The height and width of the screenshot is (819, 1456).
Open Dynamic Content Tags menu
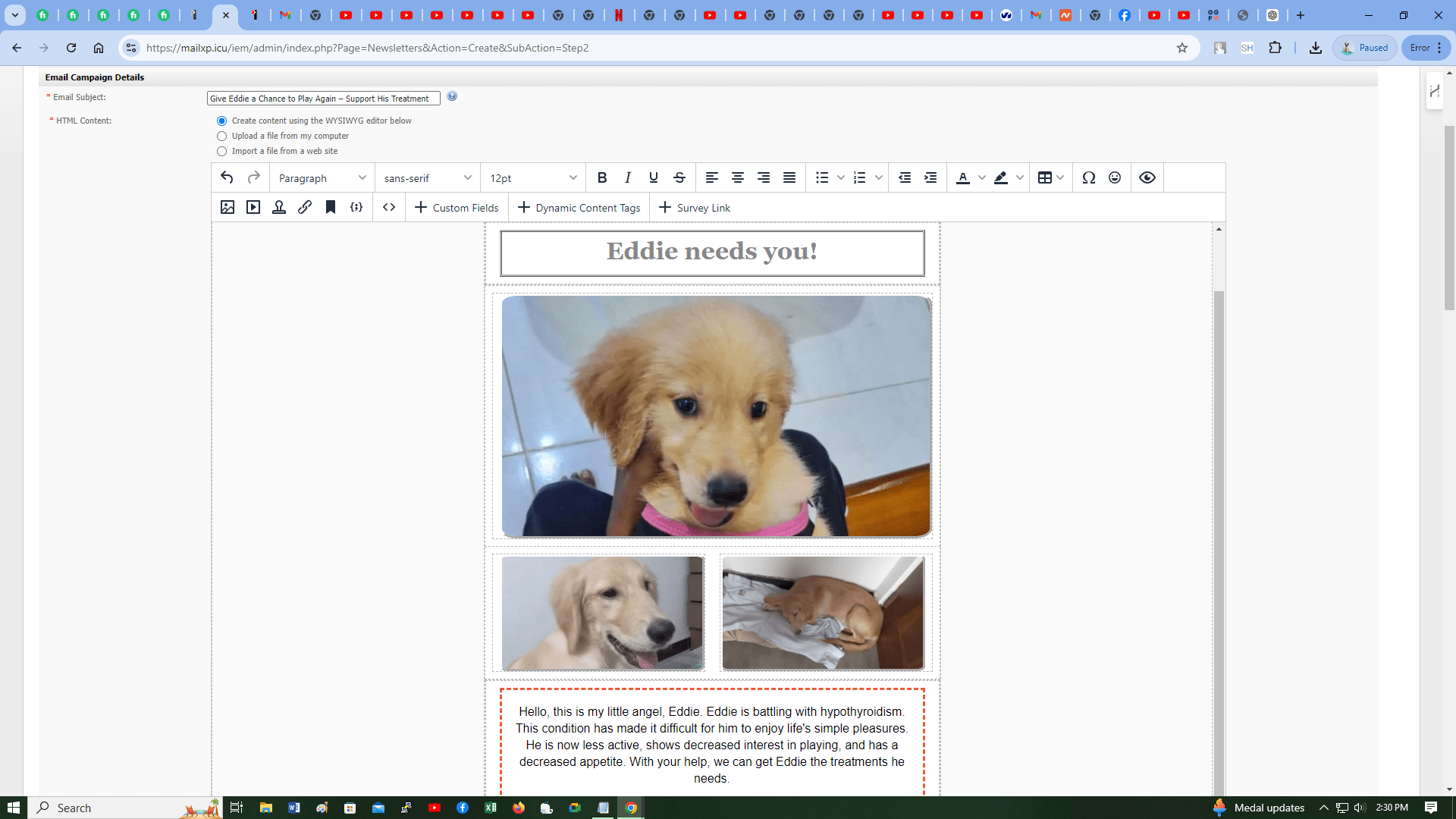pyautogui.click(x=579, y=208)
